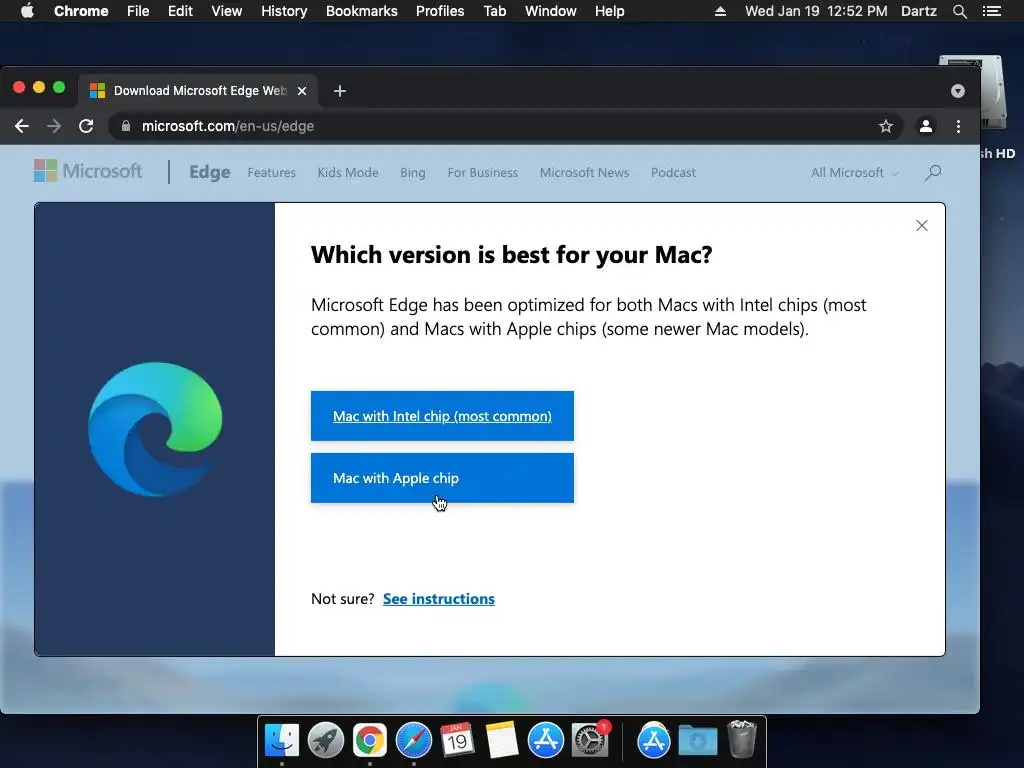The height and width of the screenshot is (768, 1024).
Task: Open the Chrome application menu
Action: 81,11
